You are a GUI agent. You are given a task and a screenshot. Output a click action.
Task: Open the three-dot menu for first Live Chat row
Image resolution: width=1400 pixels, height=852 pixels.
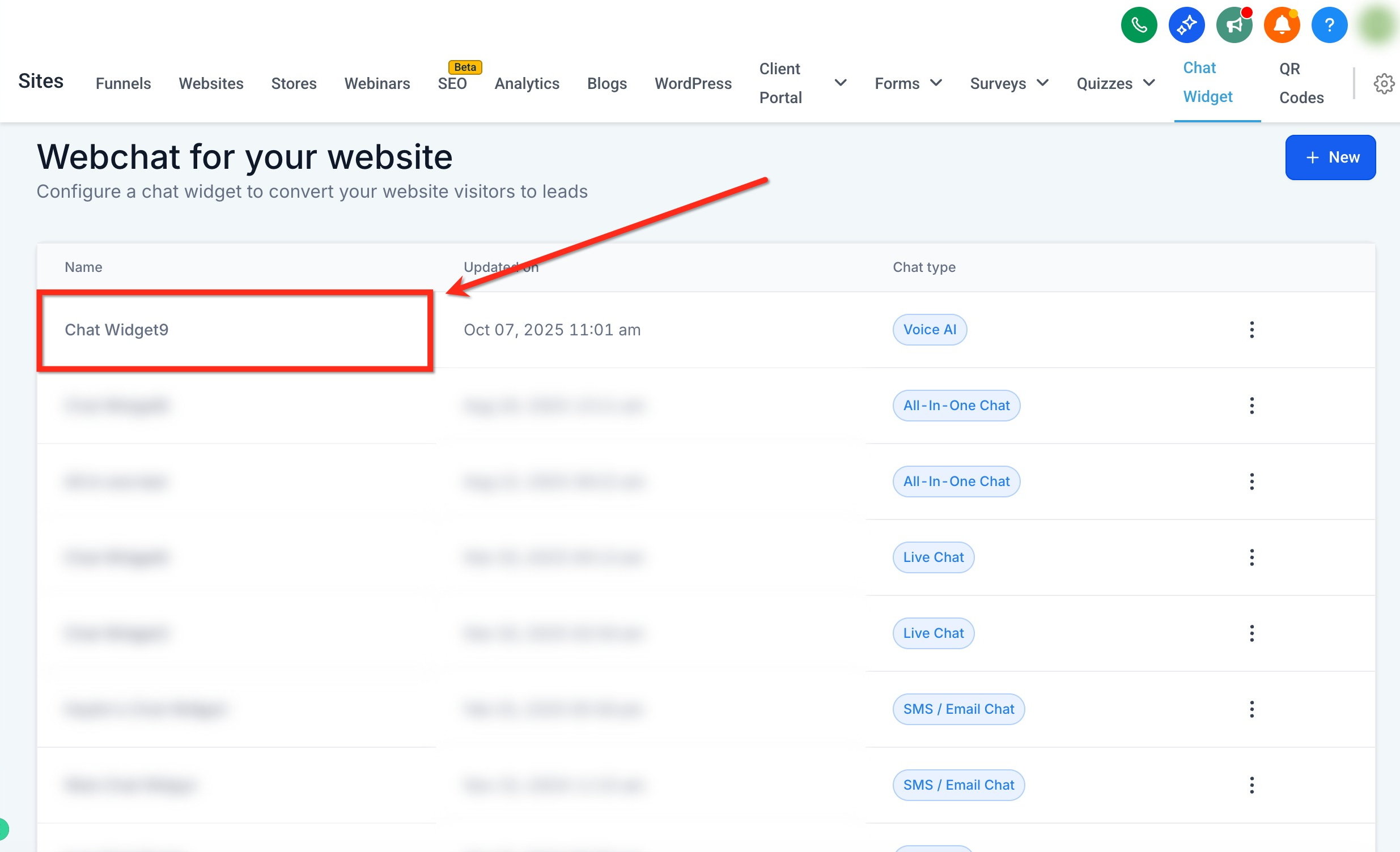coord(1251,557)
